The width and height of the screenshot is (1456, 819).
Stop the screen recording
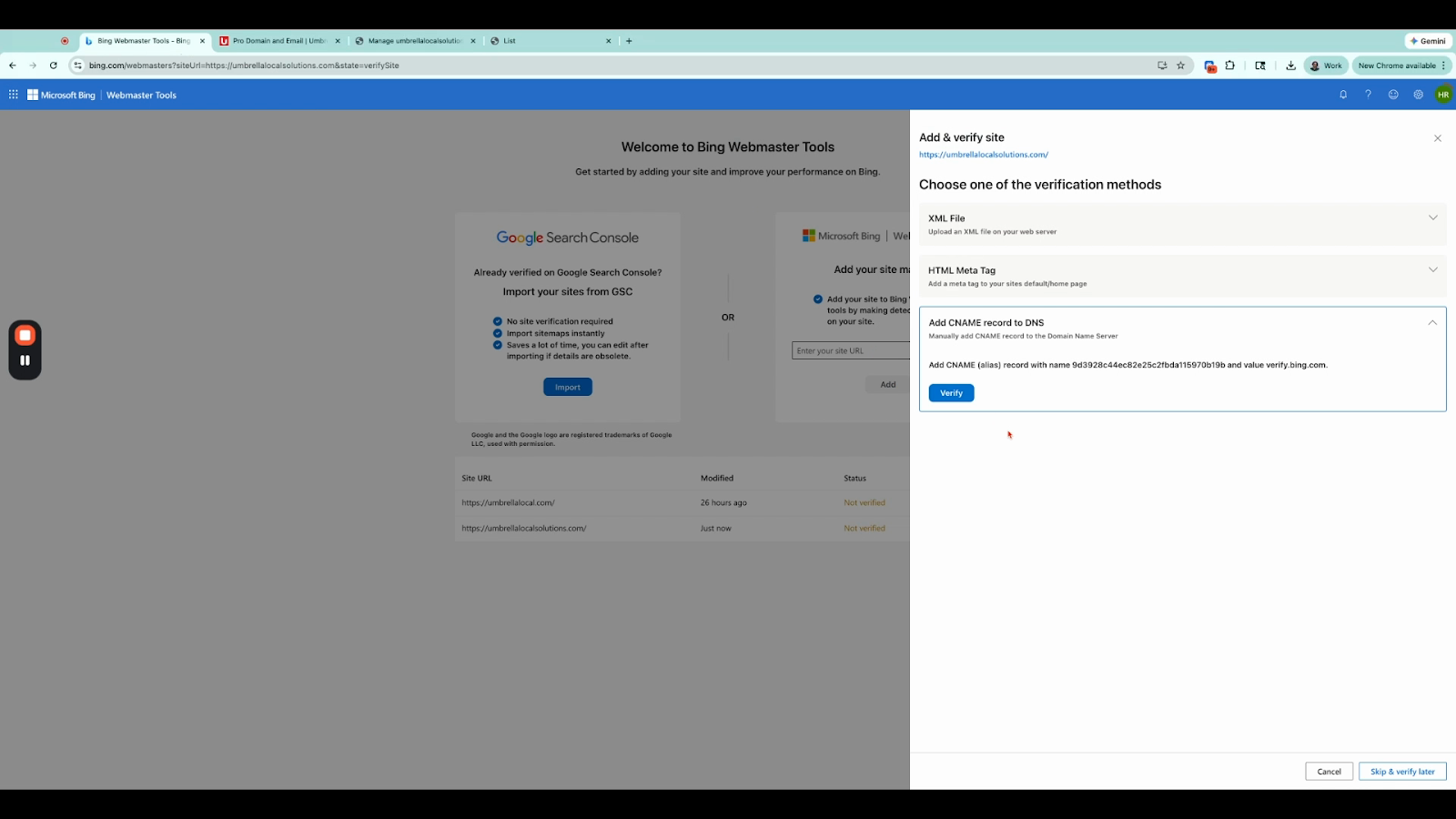click(25, 336)
